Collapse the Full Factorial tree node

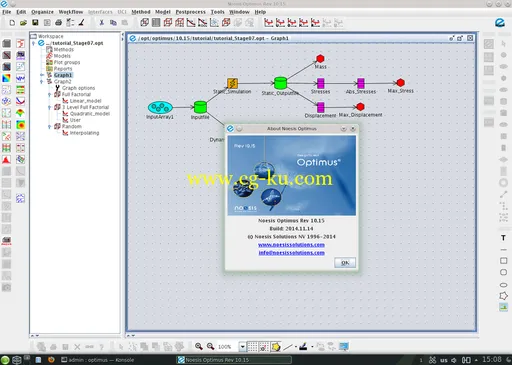49,94
